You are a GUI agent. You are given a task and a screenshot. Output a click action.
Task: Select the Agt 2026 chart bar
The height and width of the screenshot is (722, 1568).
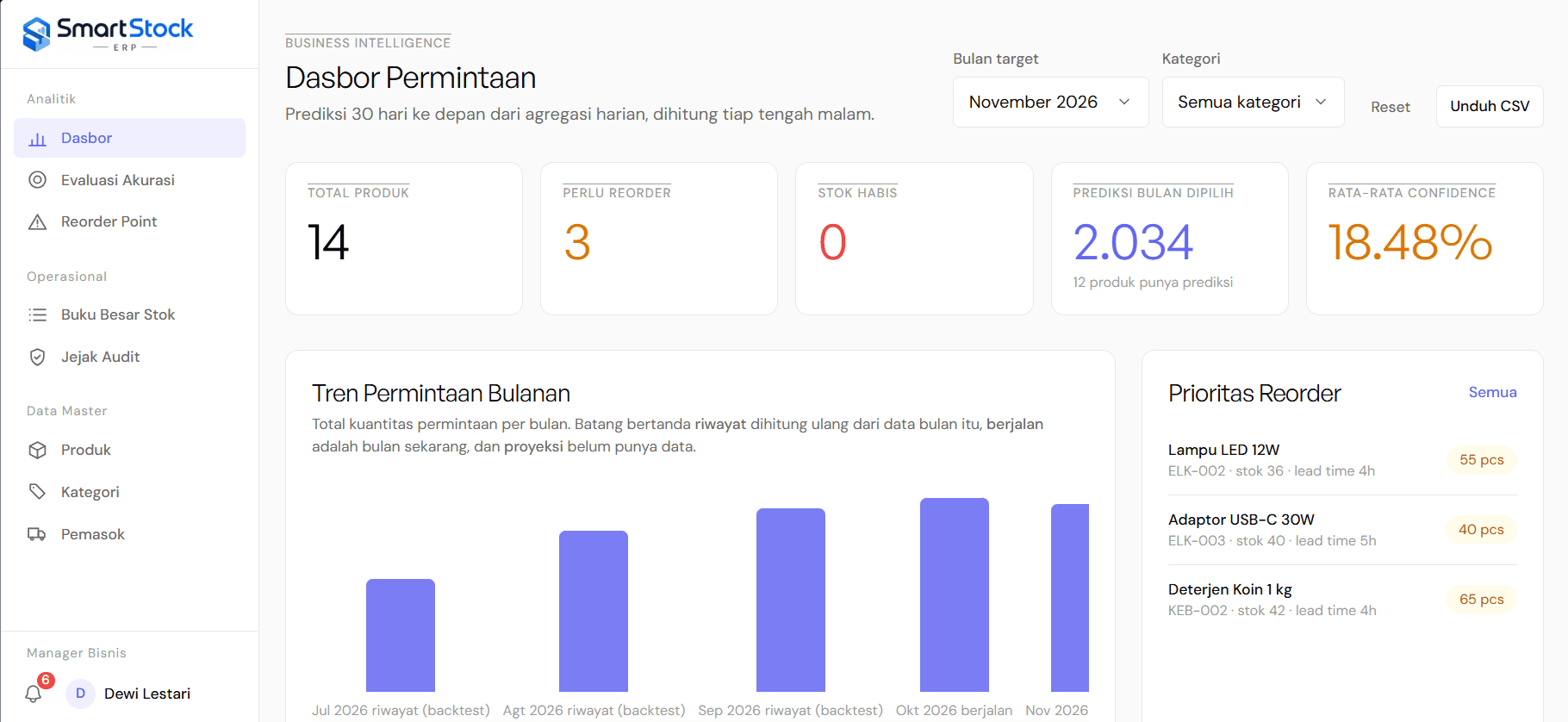point(594,611)
